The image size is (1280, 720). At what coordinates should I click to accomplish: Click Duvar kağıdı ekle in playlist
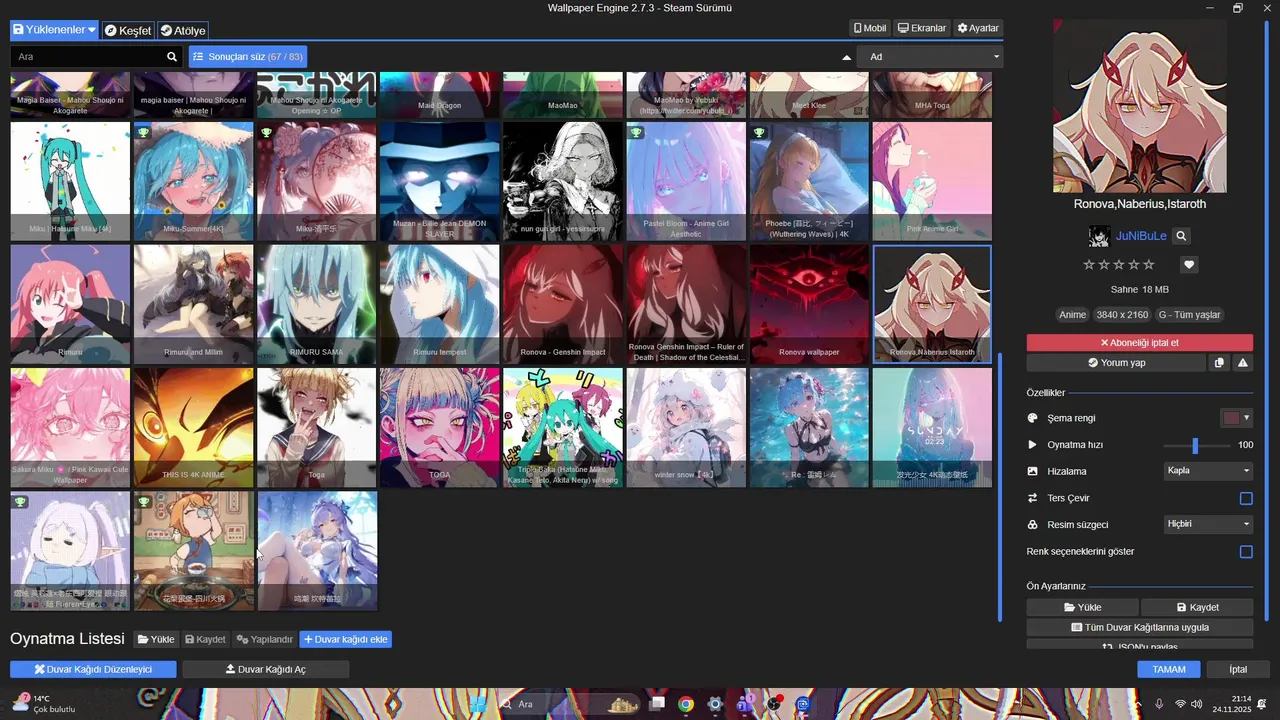pos(346,639)
